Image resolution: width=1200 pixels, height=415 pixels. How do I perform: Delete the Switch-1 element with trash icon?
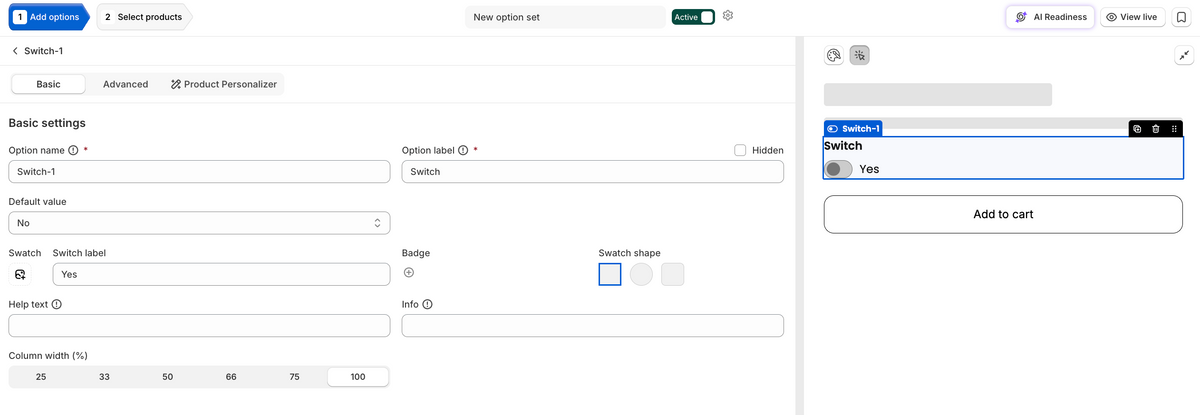pos(1156,129)
